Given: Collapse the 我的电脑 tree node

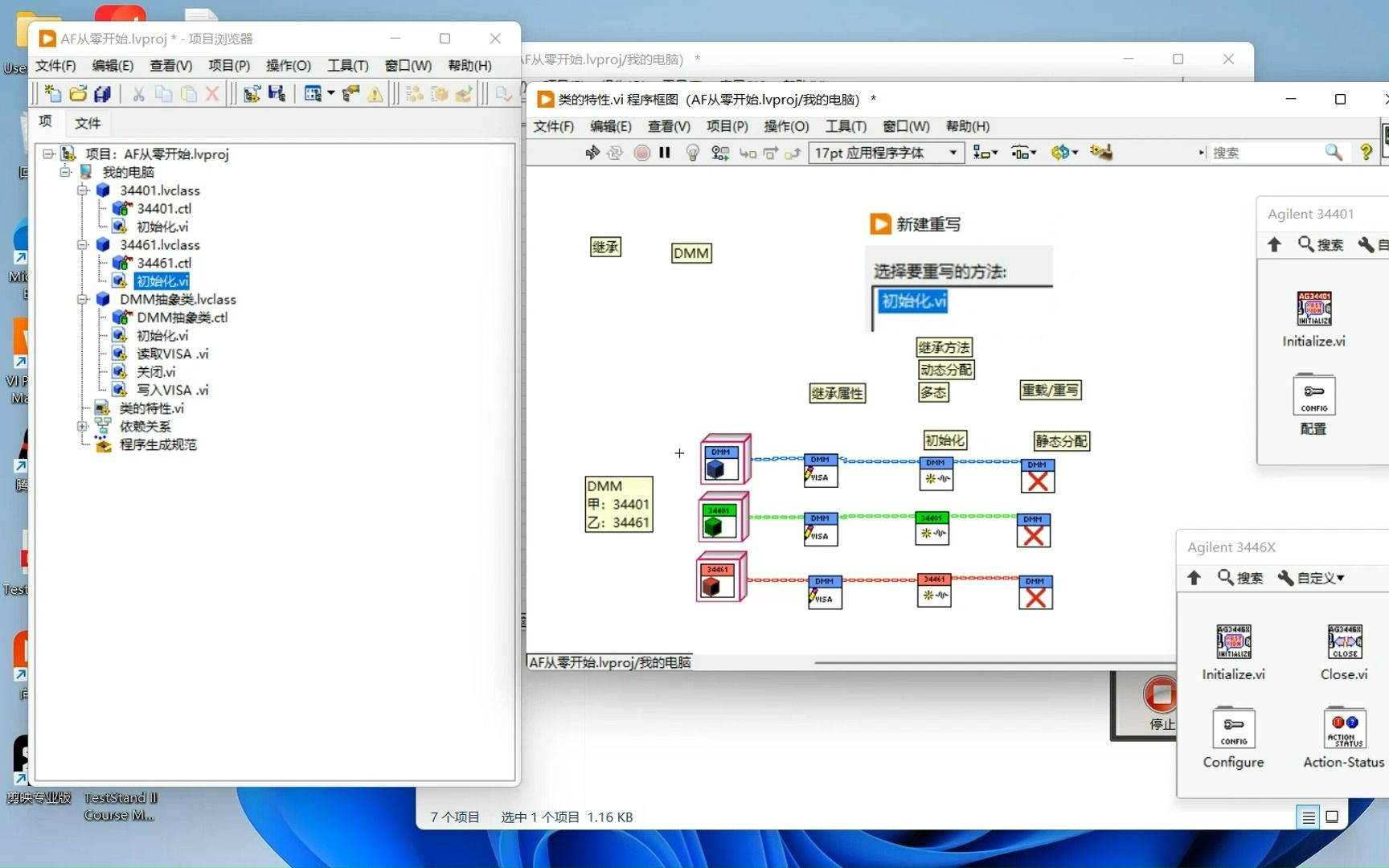Looking at the screenshot, I should pos(65,172).
